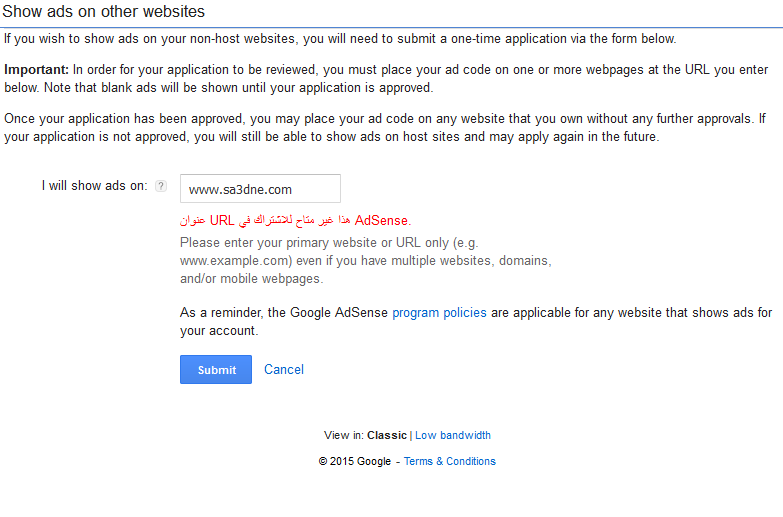Click the Cancel link
This screenshot has width=783, height=517.
click(283, 369)
